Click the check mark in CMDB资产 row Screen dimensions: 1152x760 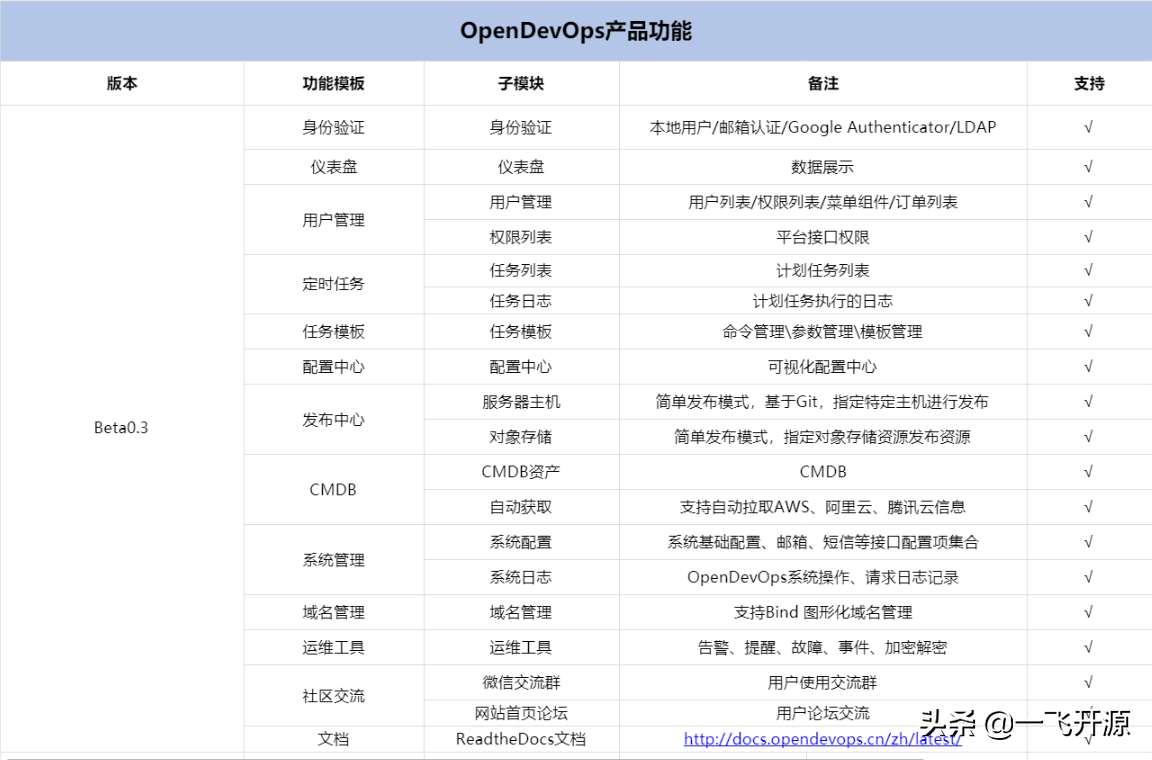tap(1089, 471)
